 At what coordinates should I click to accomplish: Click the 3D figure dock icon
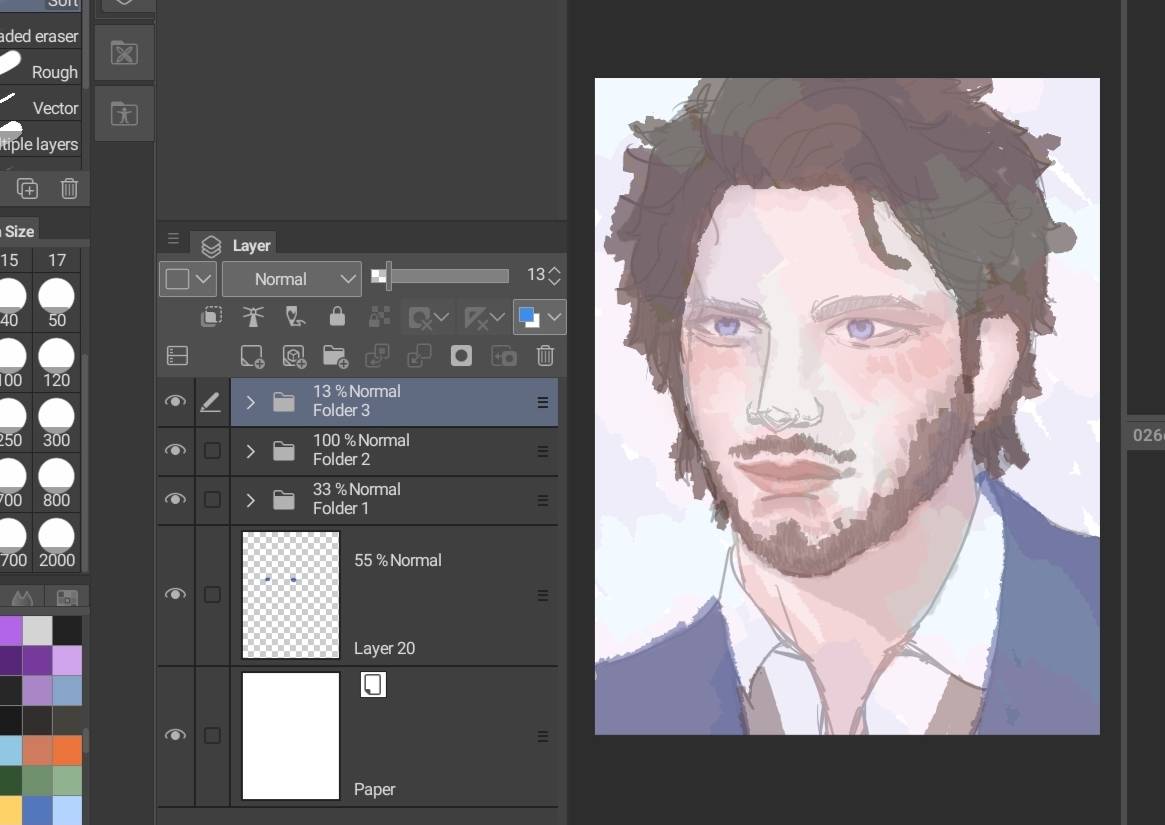pos(124,114)
